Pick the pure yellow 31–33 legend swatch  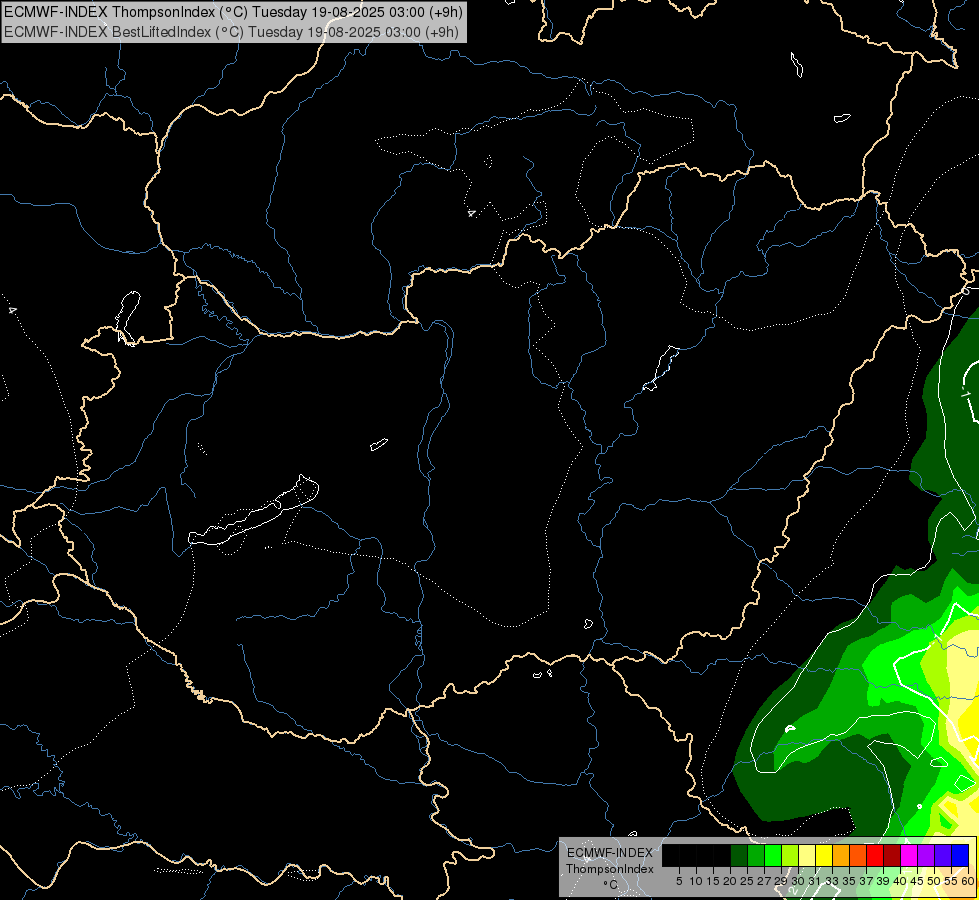[x=824, y=855]
